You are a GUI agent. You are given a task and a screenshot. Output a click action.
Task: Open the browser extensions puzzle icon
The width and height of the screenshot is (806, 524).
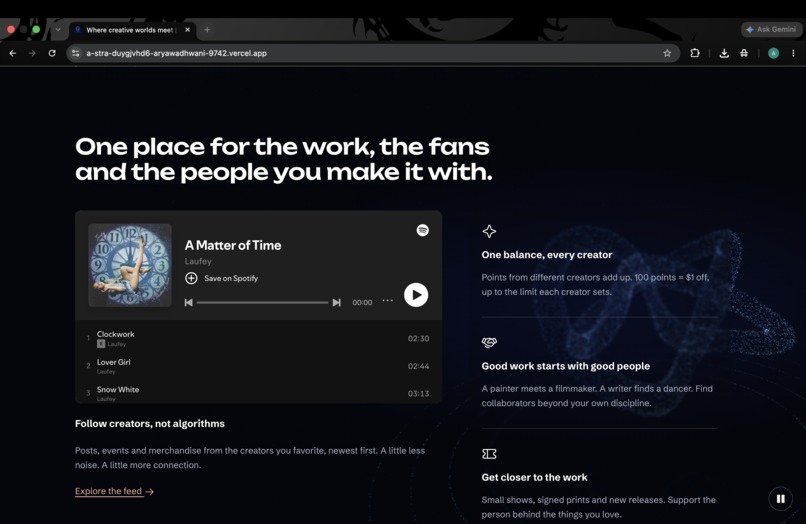[695, 53]
